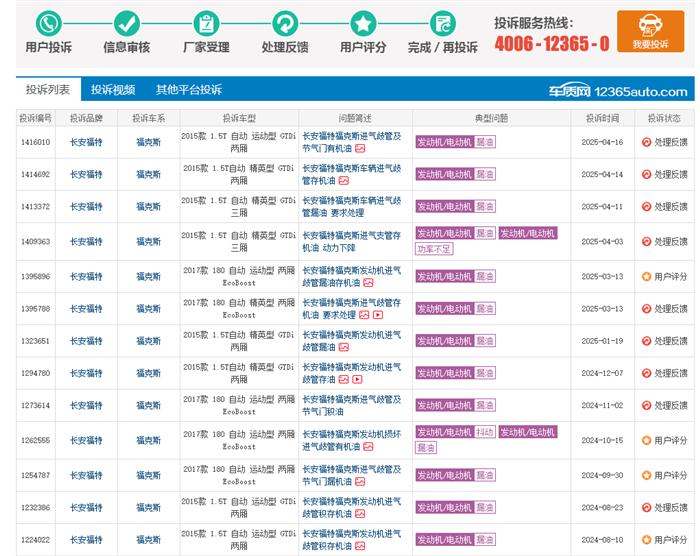Switch to the 投诉列表 tab
The height and width of the screenshot is (556, 700).
[48, 89]
